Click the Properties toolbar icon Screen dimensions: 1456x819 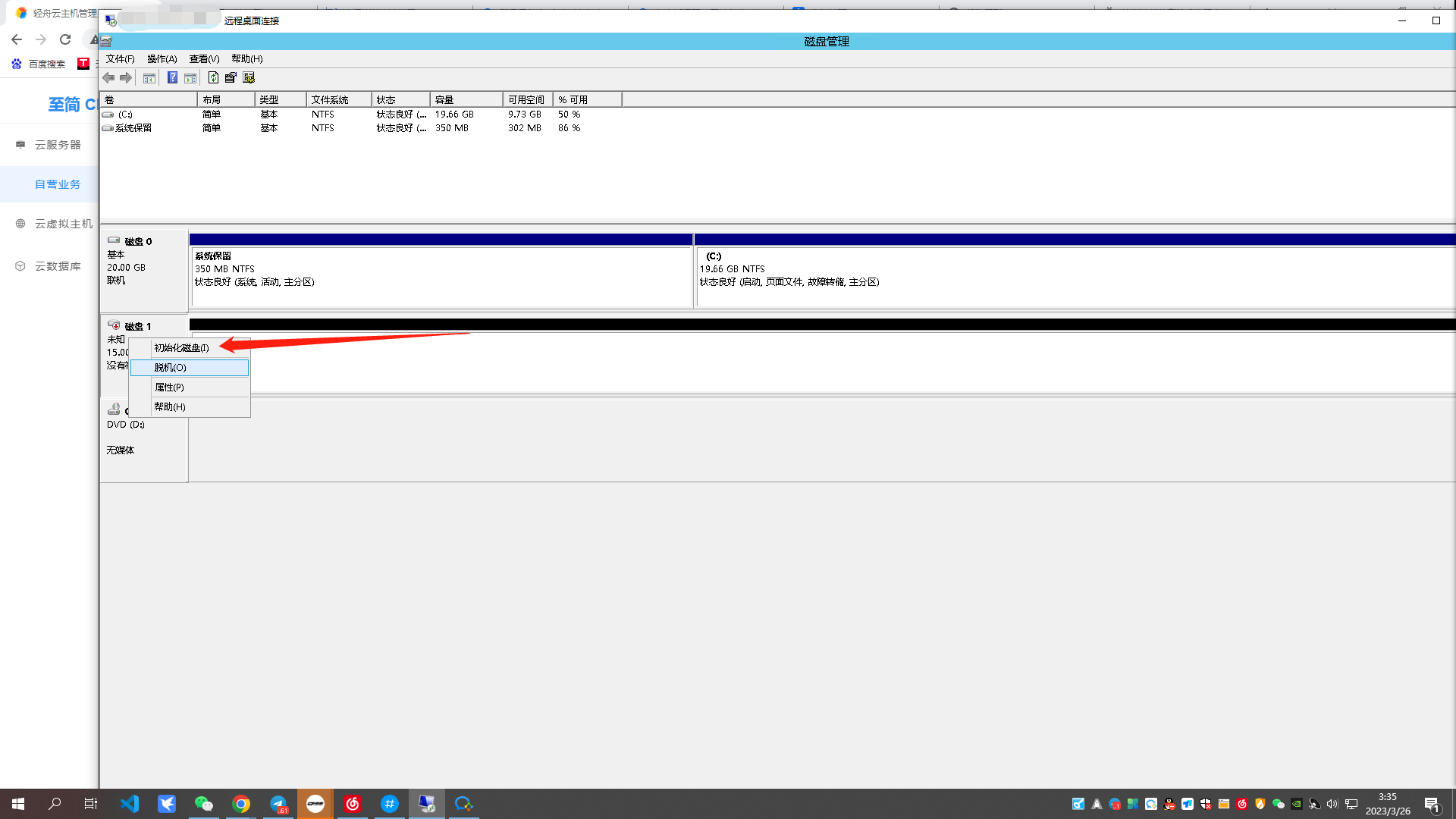(231, 77)
